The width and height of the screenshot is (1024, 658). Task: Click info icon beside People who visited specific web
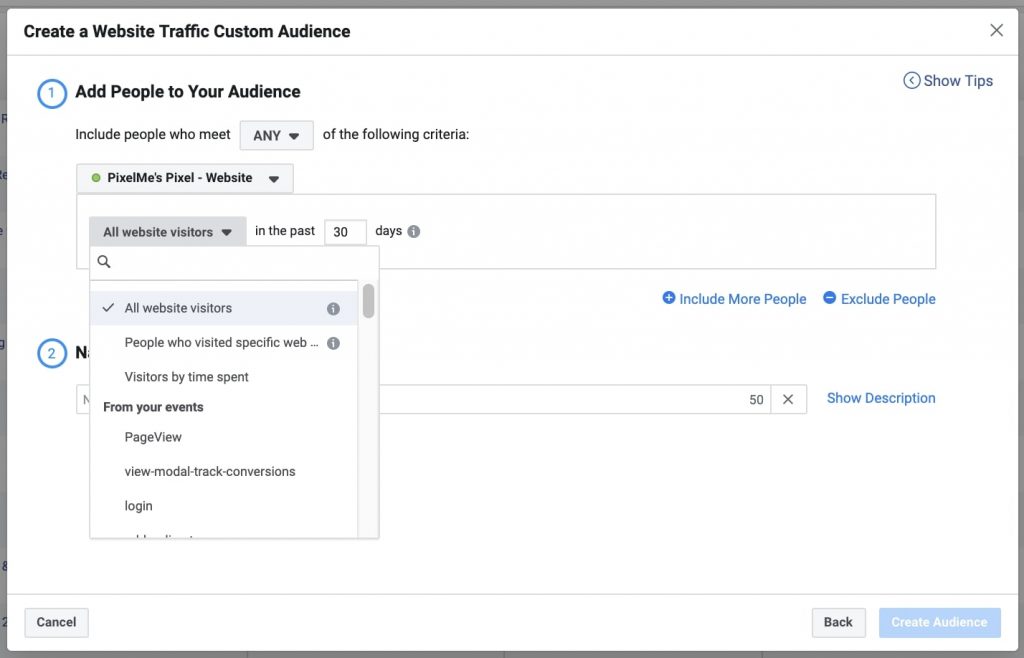coord(334,343)
